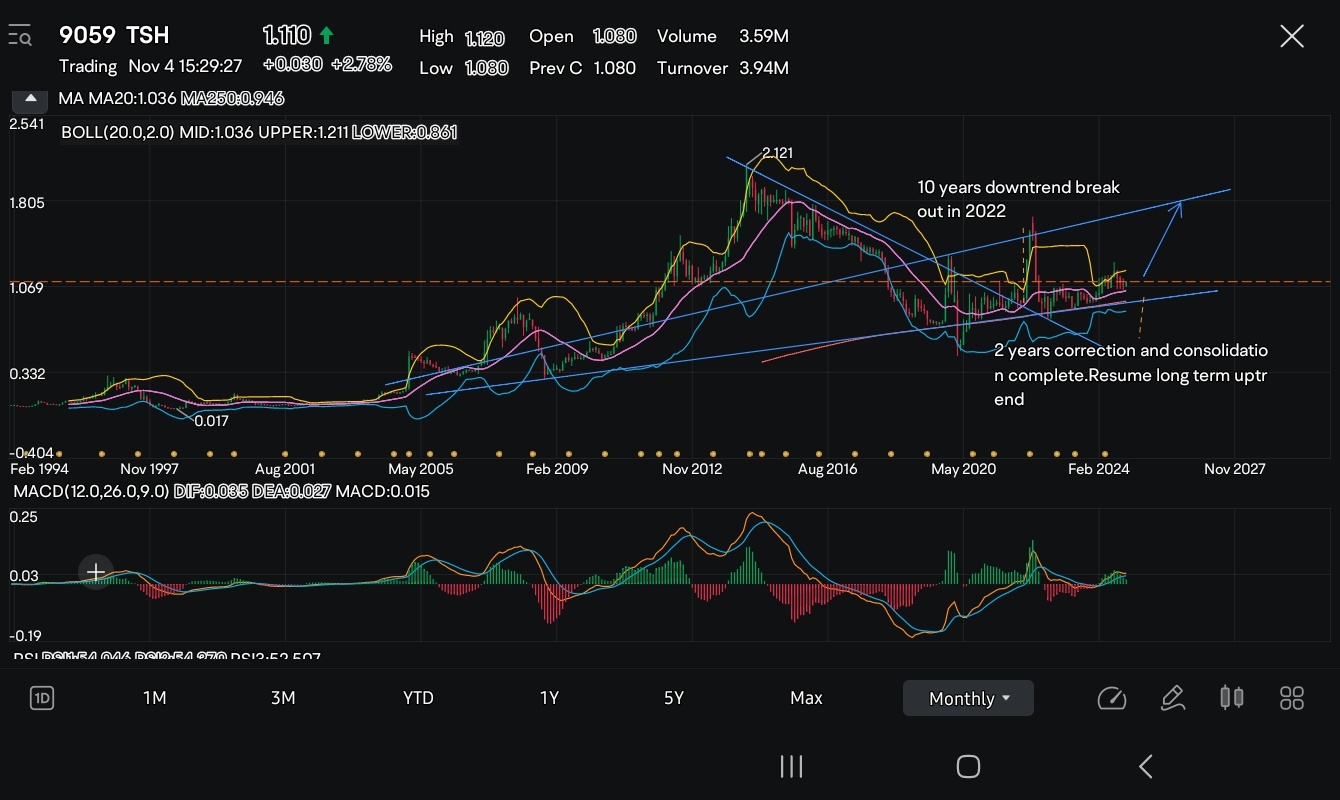Screen dimensions: 1340x800
Task: Open the stock search menu icon
Action: pyautogui.click(x=20, y=36)
